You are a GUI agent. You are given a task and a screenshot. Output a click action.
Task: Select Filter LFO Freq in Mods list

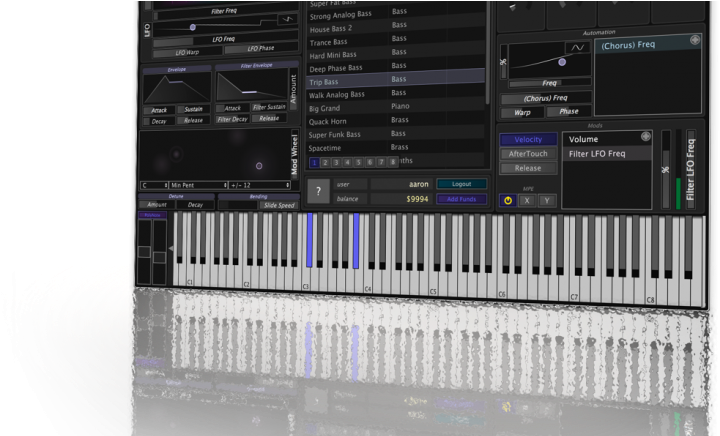(x=607, y=154)
